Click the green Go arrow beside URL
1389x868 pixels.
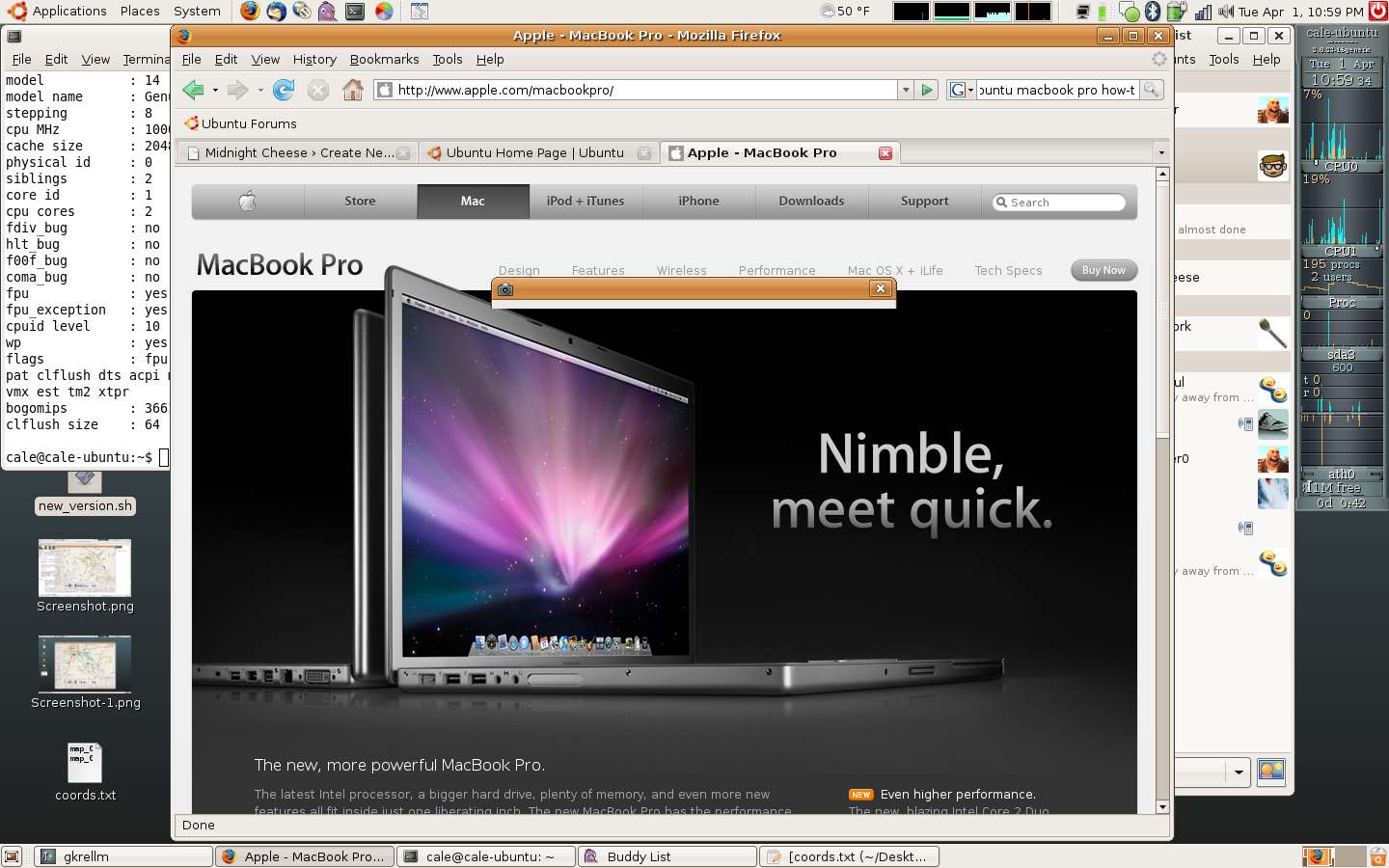[x=927, y=90]
